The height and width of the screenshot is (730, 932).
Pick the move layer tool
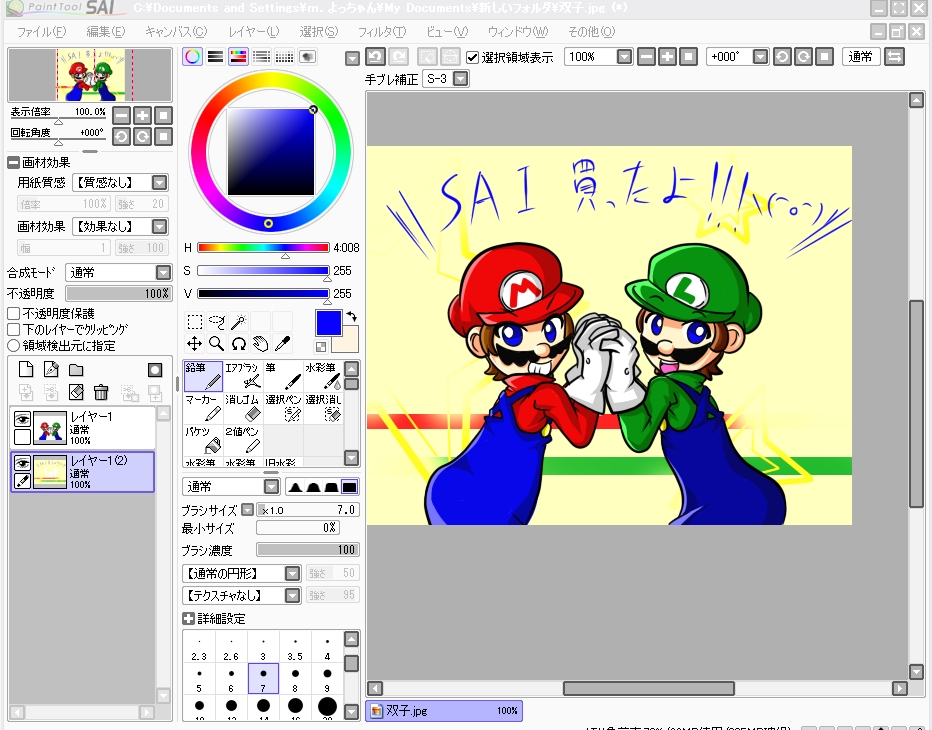coord(194,344)
